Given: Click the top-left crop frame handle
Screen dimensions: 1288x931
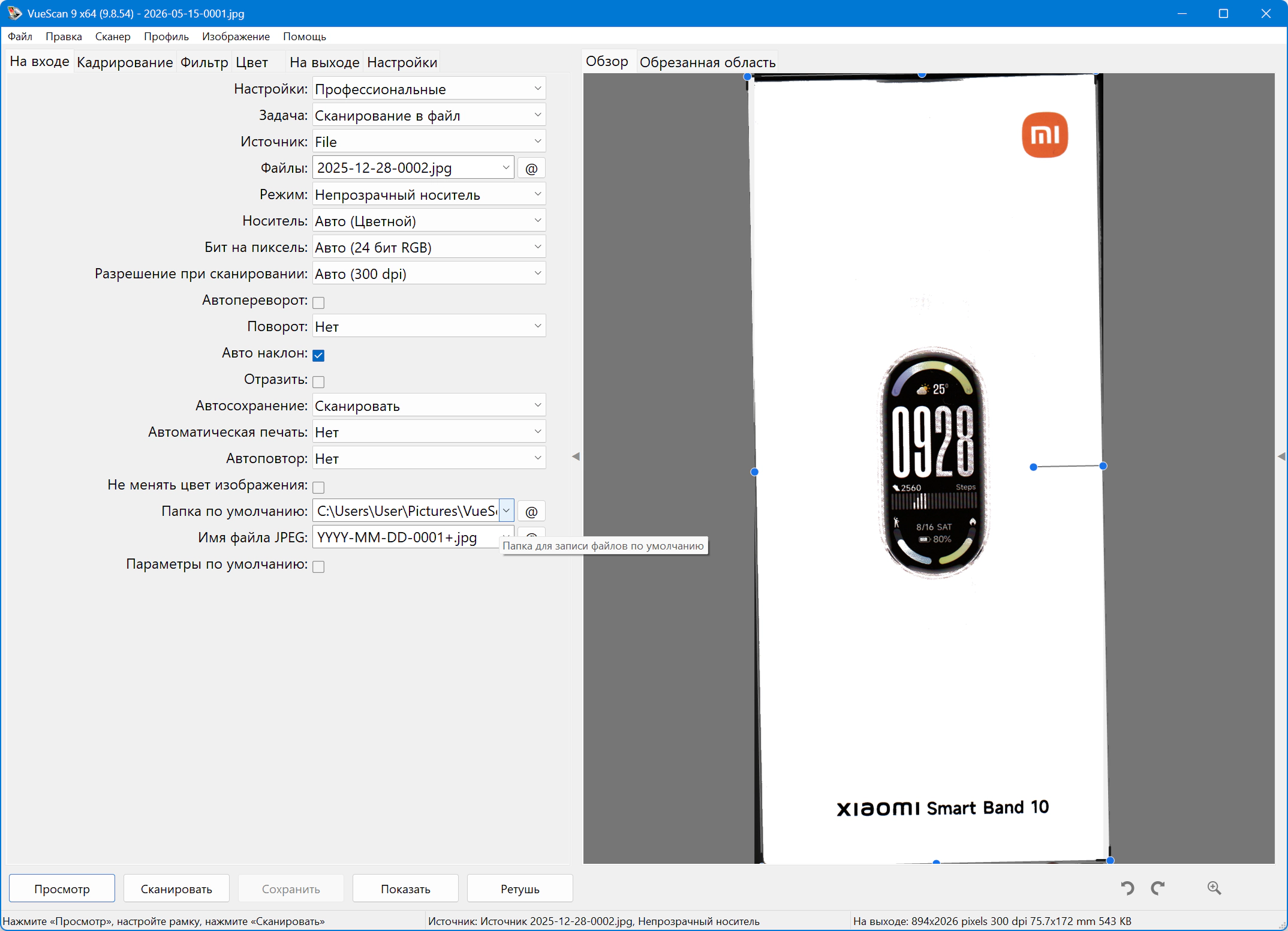Looking at the screenshot, I should (x=747, y=76).
